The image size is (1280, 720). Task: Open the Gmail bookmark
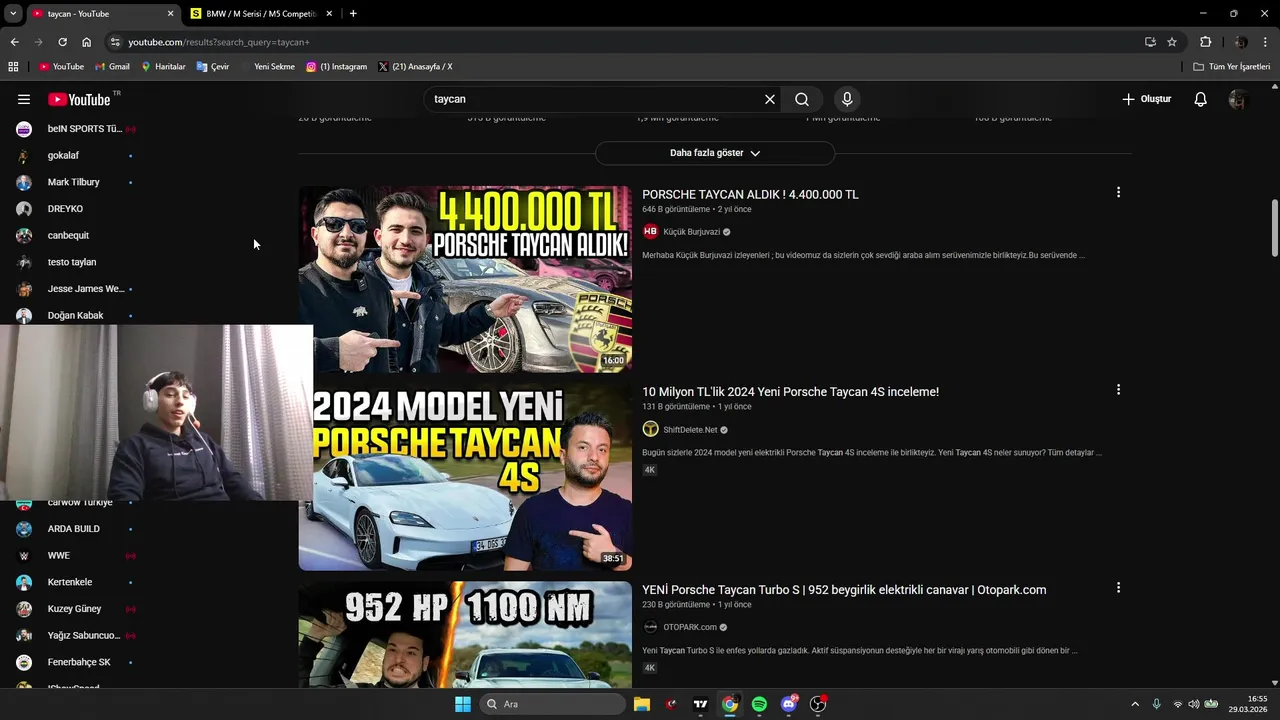click(112, 67)
